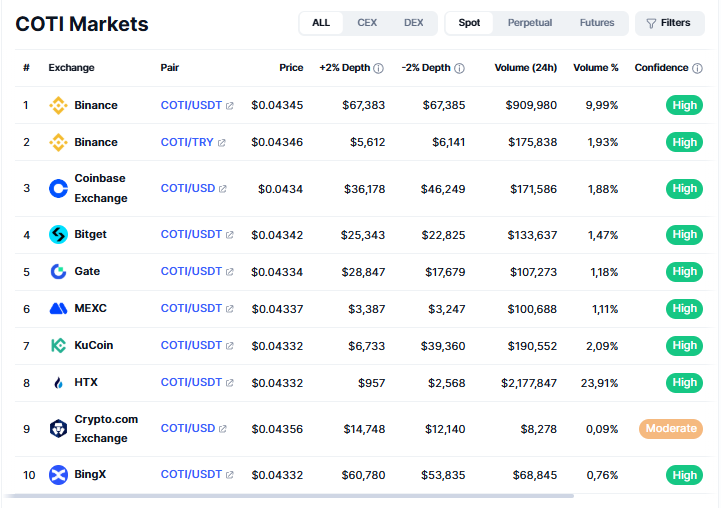The width and height of the screenshot is (721, 508).
Task: Click external link icon for Bitget COTI/USDT
Action: pos(229,235)
